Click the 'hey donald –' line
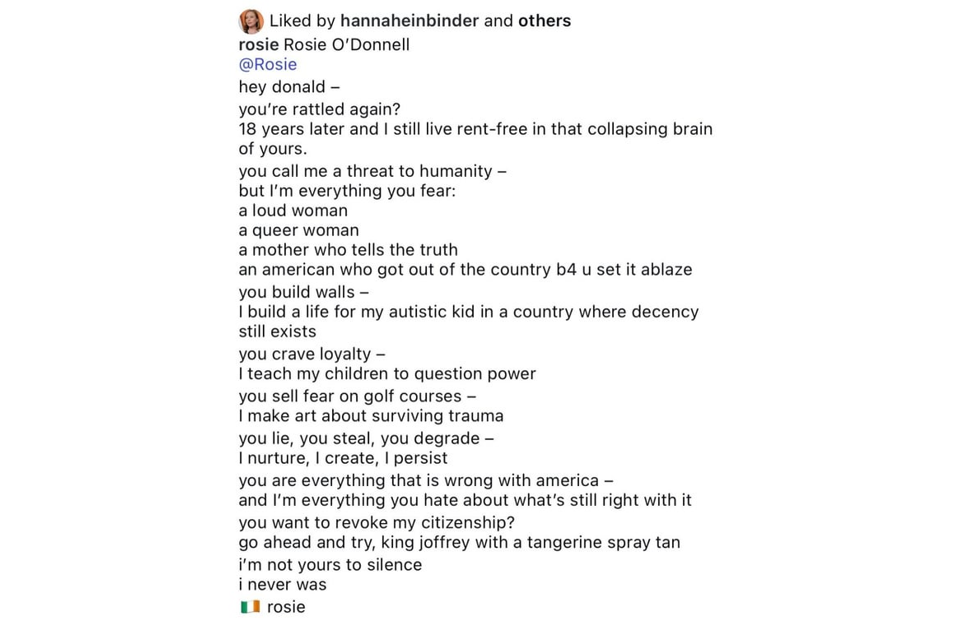 [x=289, y=87]
